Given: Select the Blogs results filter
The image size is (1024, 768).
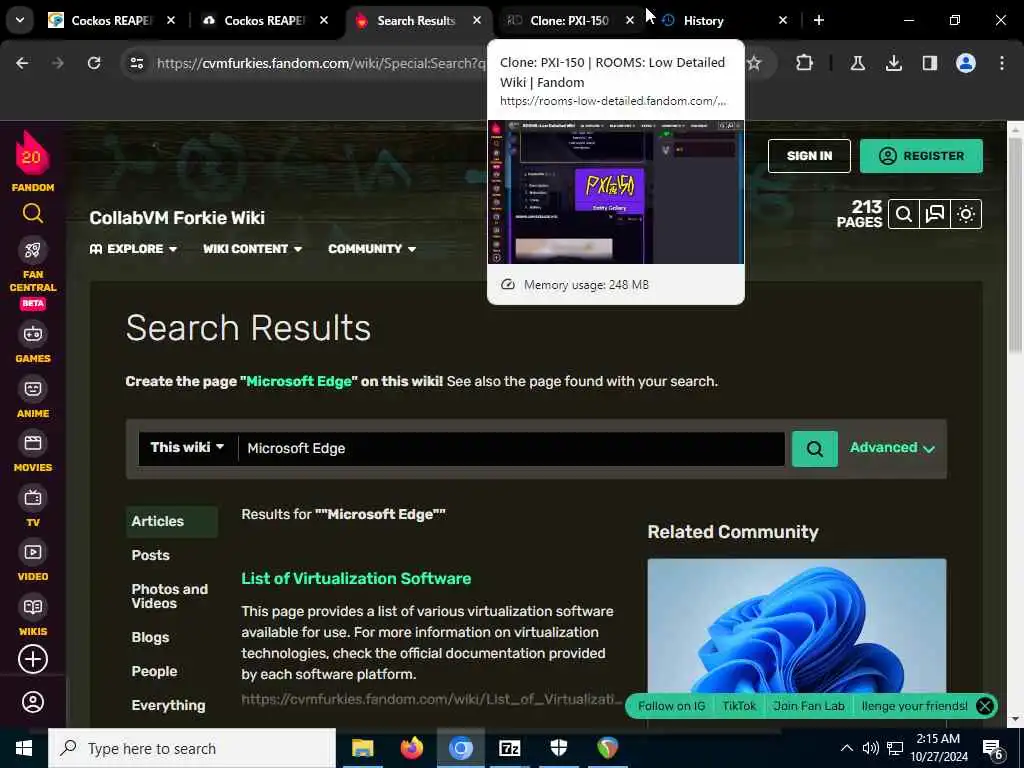Looking at the screenshot, I should click(150, 637).
